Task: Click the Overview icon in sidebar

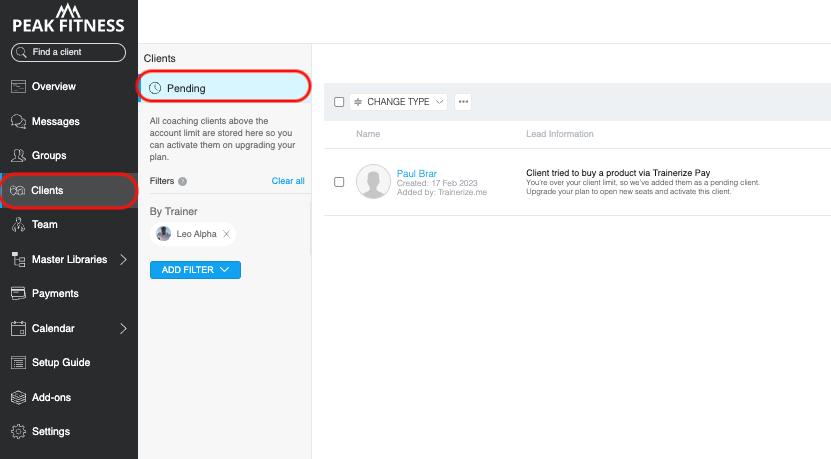Action: click(x=18, y=87)
